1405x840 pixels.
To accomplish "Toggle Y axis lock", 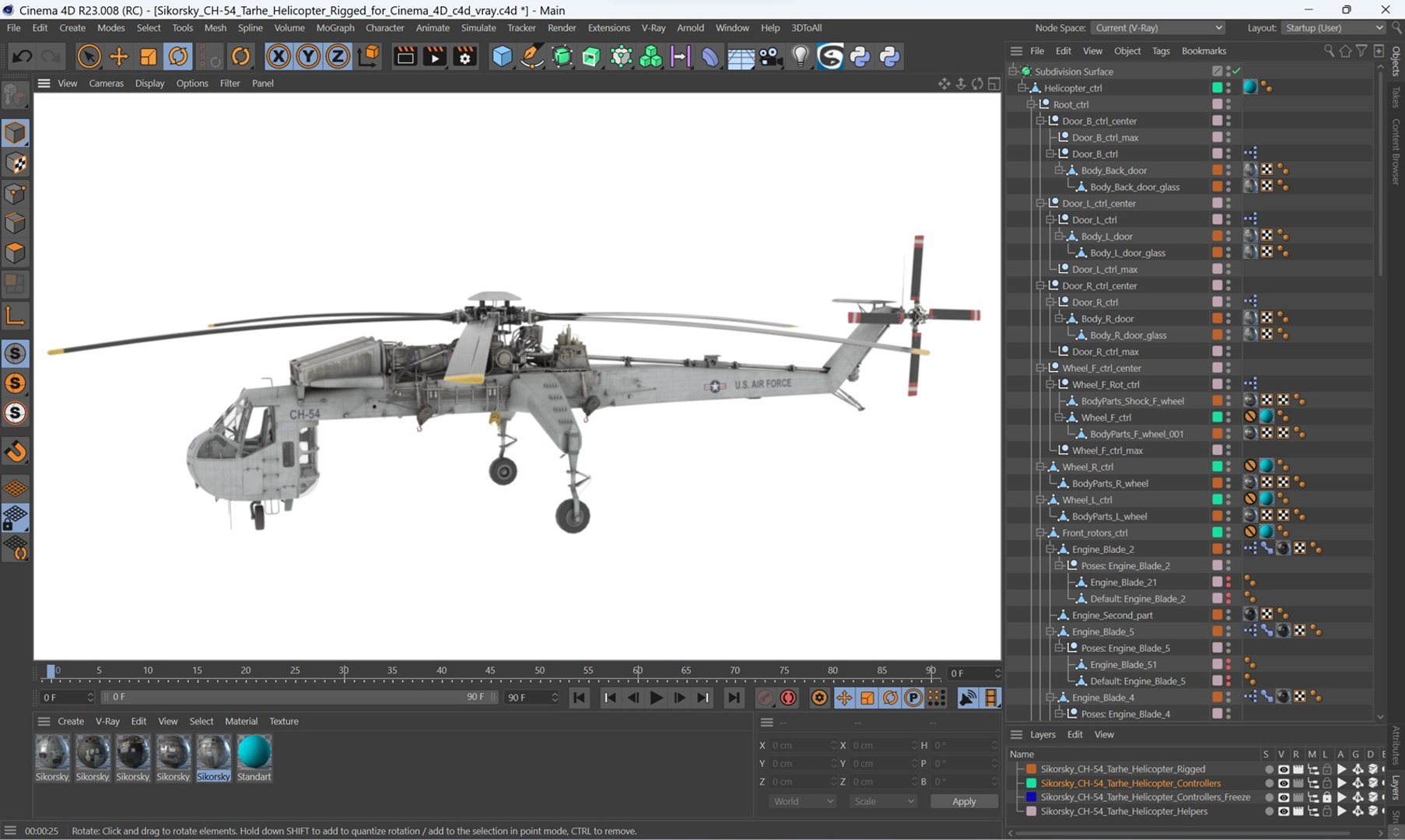I will (x=308, y=56).
